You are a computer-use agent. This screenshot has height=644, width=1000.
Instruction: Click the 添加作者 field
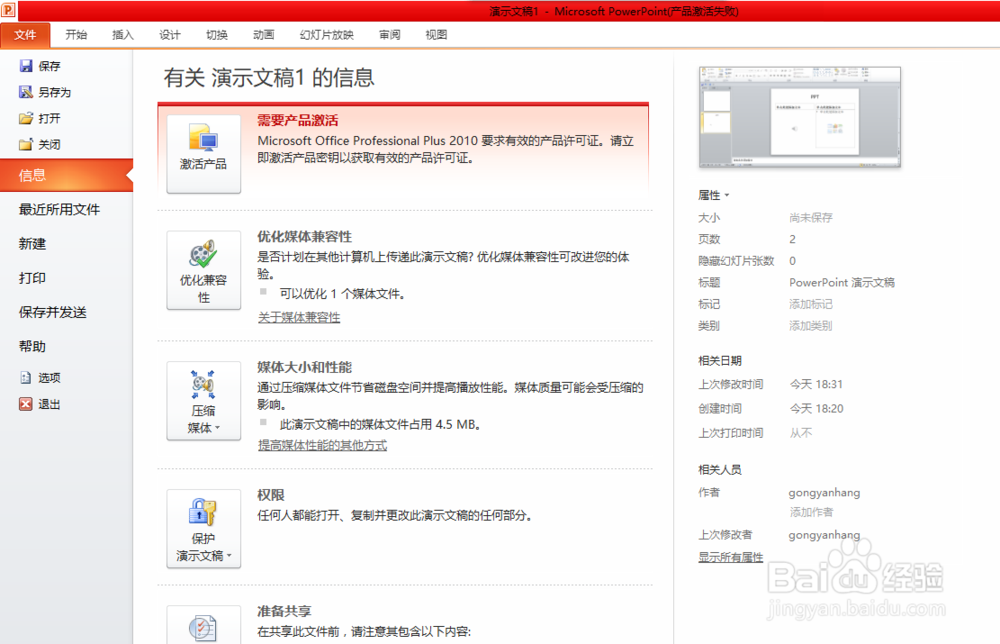pos(811,512)
